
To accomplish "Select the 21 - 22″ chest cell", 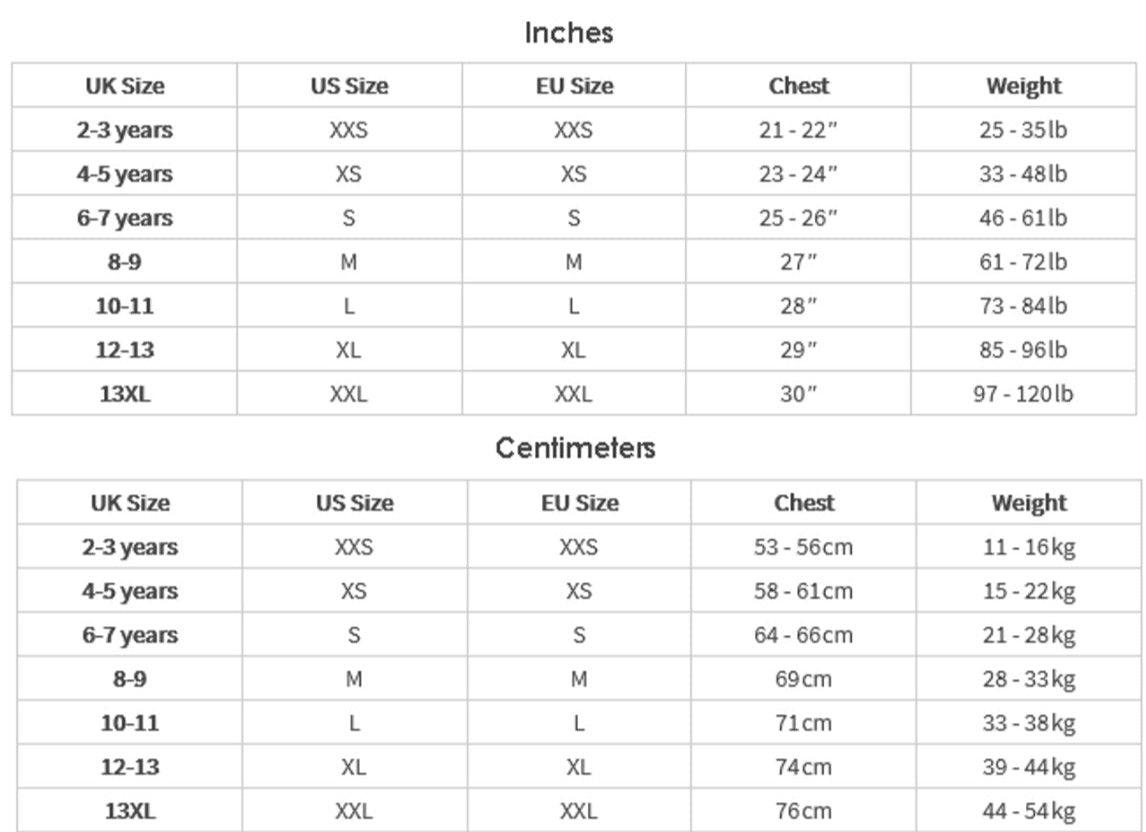I will point(798,130).
